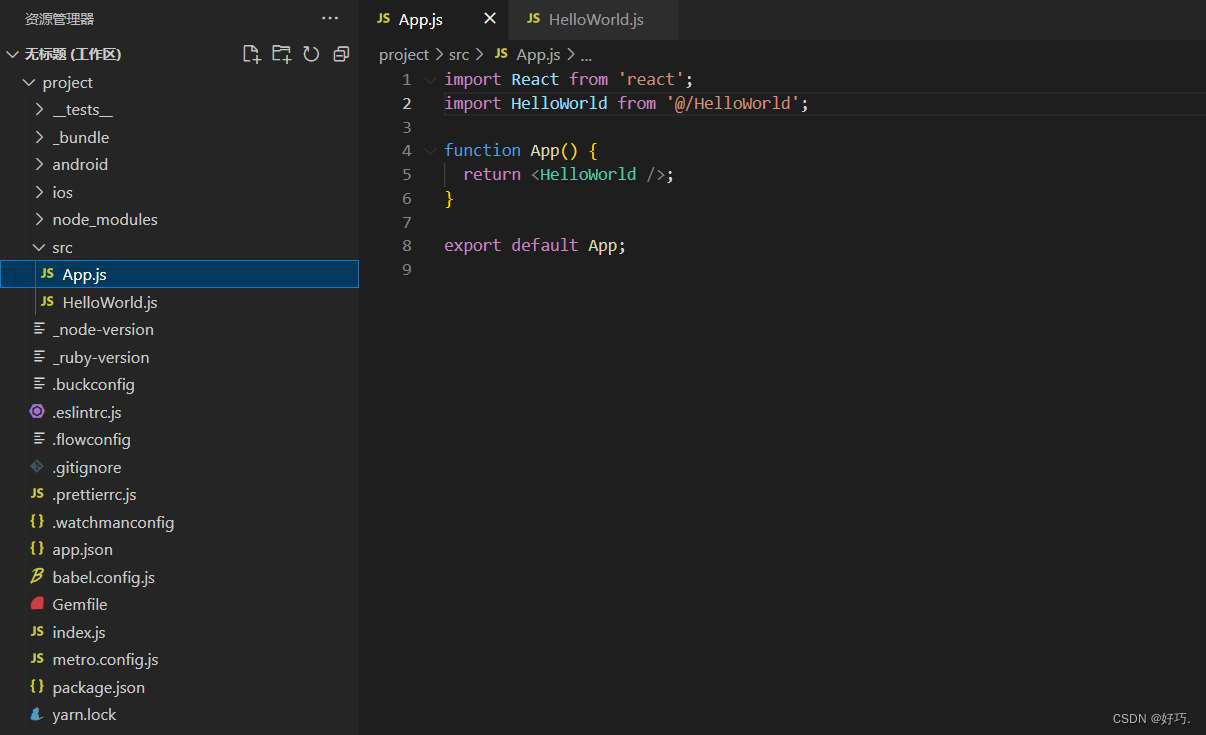Close the App.js tab
The height and width of the screenshot is (735, 1206).
[487, 18]
